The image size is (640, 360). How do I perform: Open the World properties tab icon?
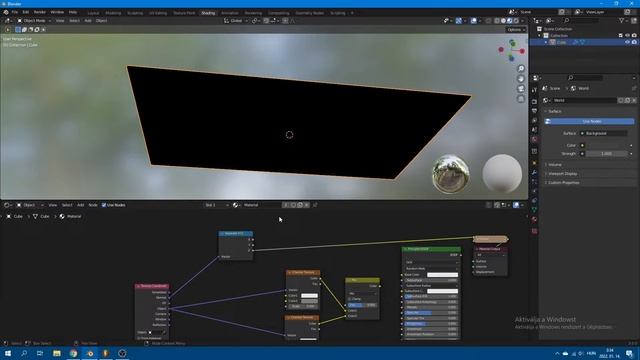[534, 140]
